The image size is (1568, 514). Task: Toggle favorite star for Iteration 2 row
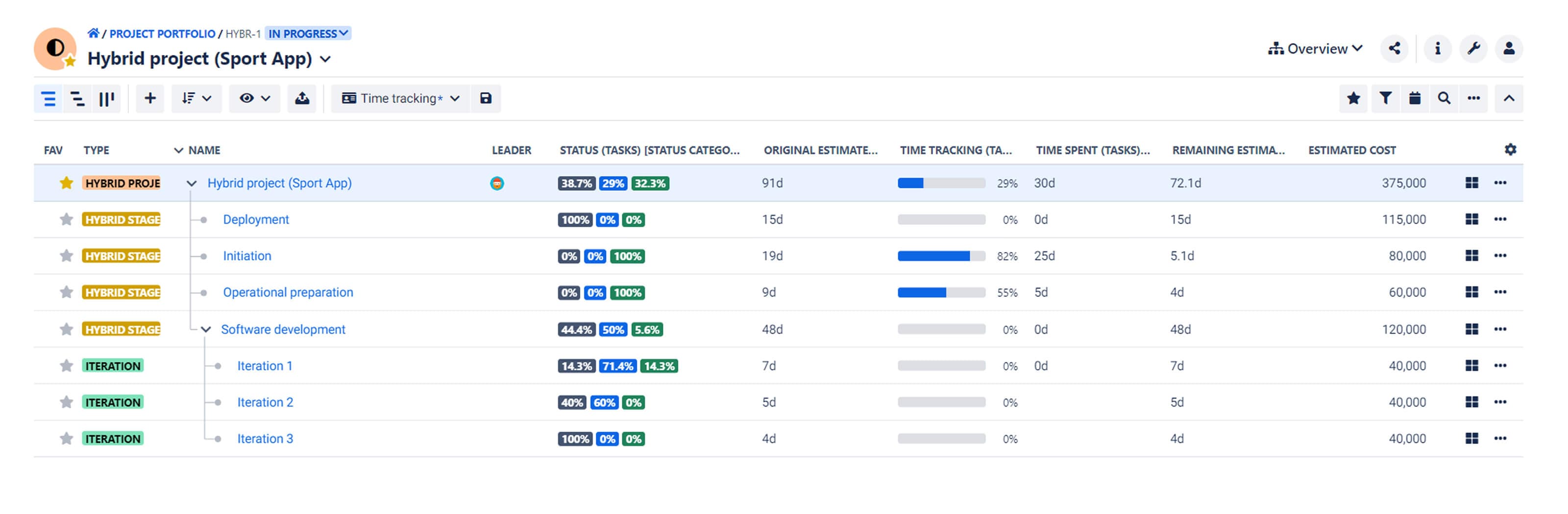coord(66,402)
